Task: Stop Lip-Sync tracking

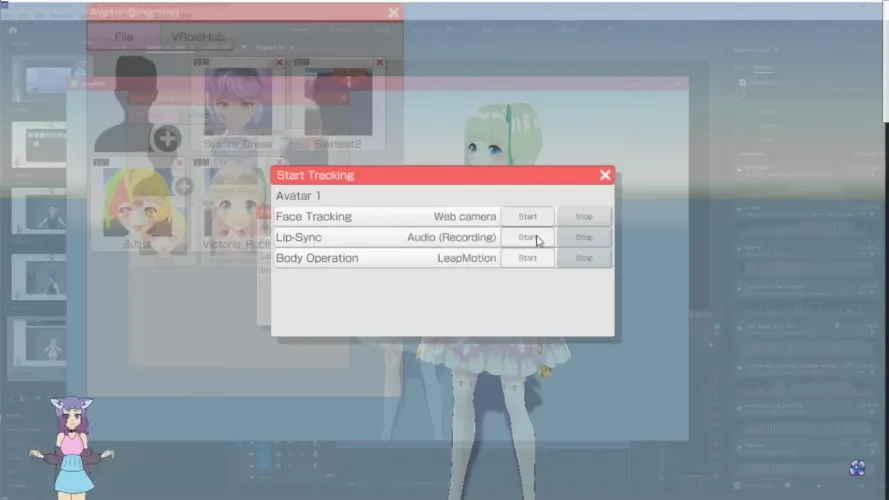Action: (584, 237)
